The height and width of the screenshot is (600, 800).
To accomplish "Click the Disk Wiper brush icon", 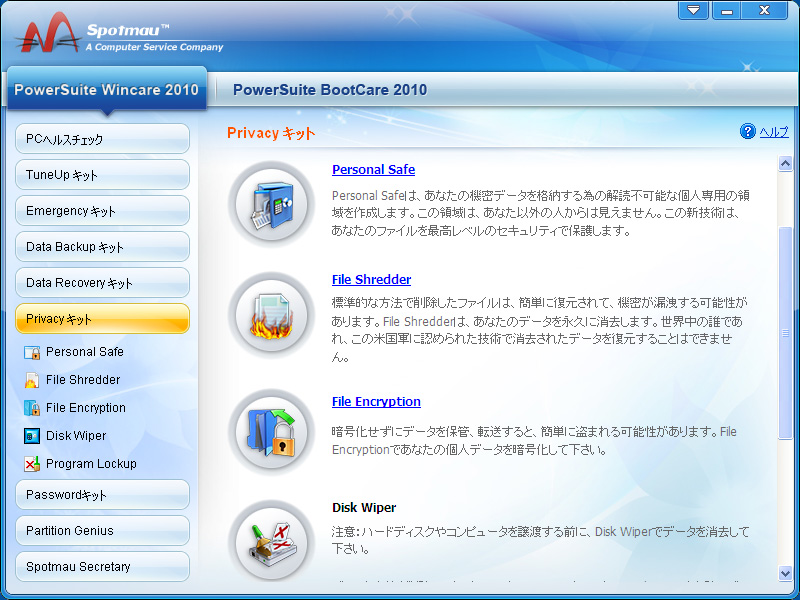I will (x=271, y=542).
